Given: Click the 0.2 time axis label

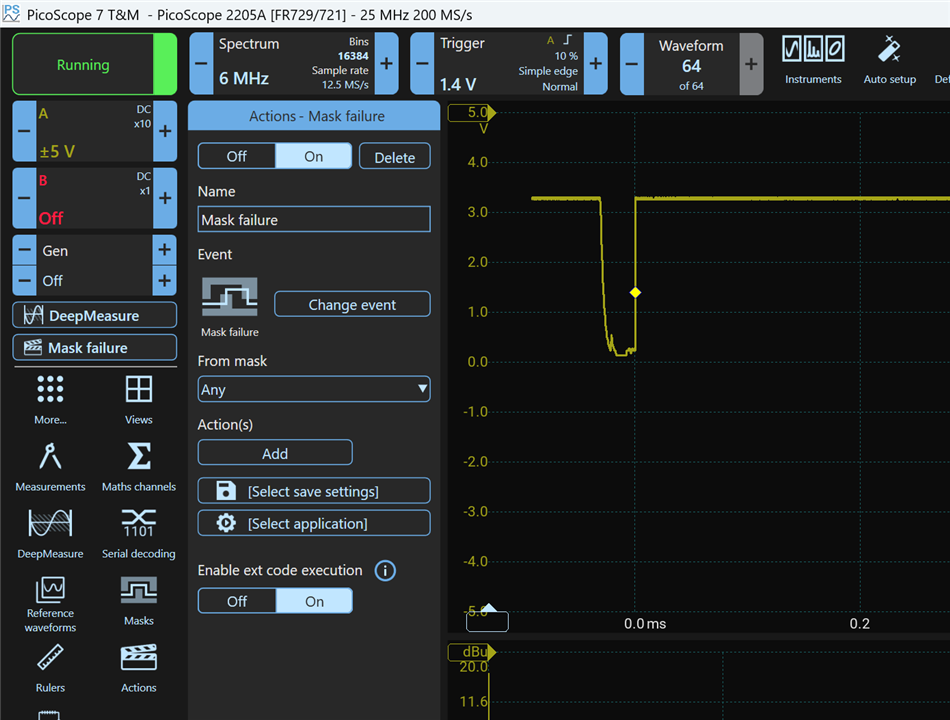Looking at the screenshot, I should click(x=859, y=624).
